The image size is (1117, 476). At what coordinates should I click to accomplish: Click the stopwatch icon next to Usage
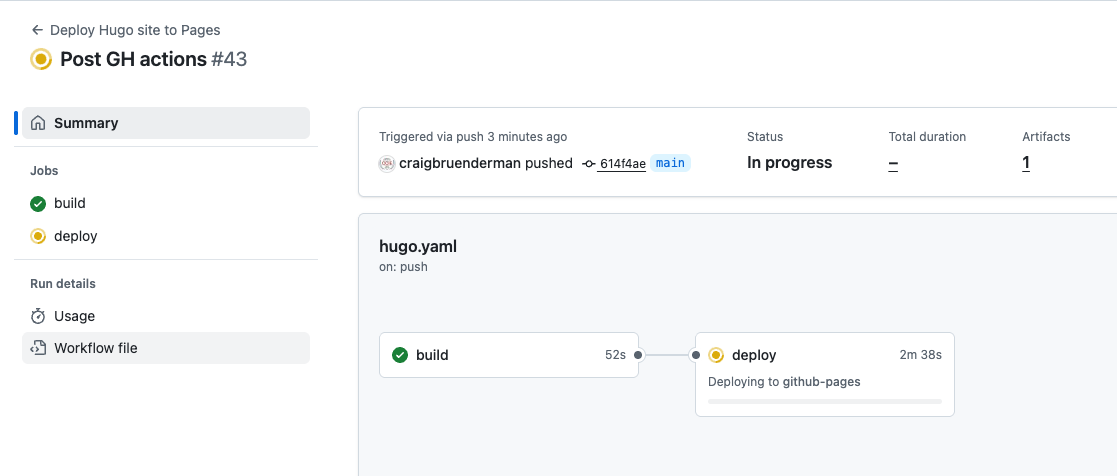click(x=38, y=316)
